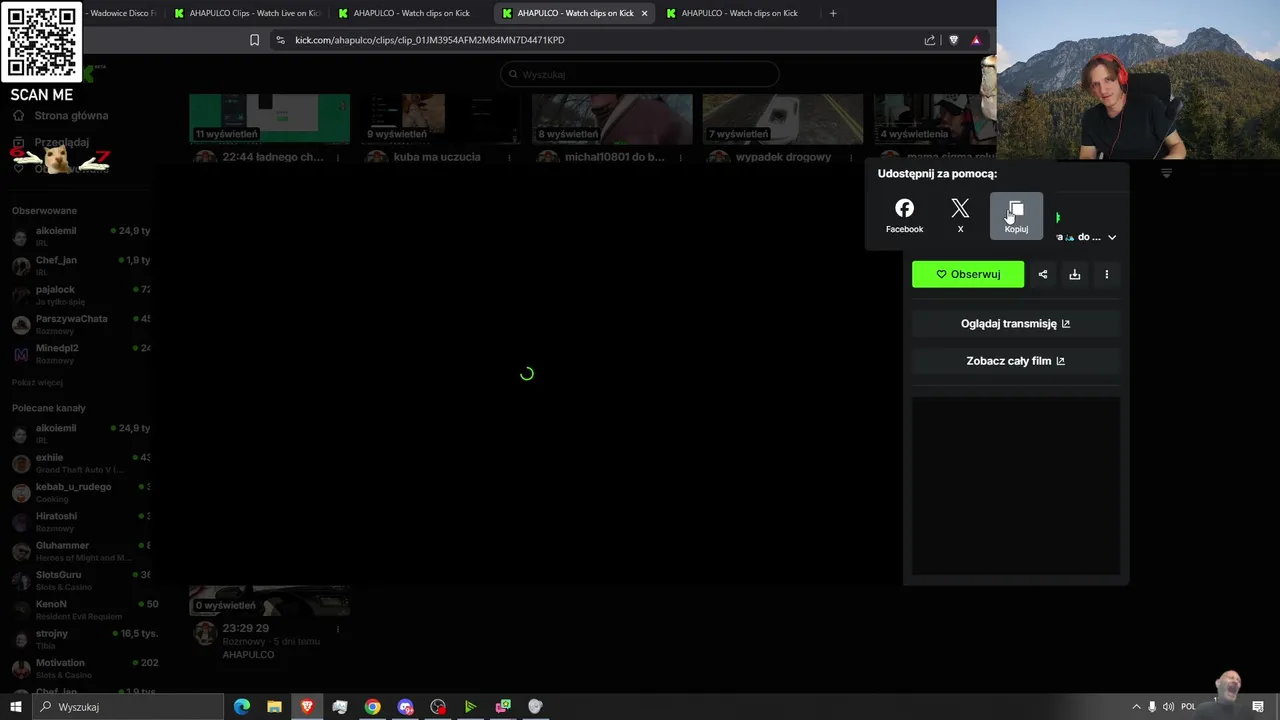Click the microphone icon in system tray
1280x720 pixels.
(x=1152, y=707)
